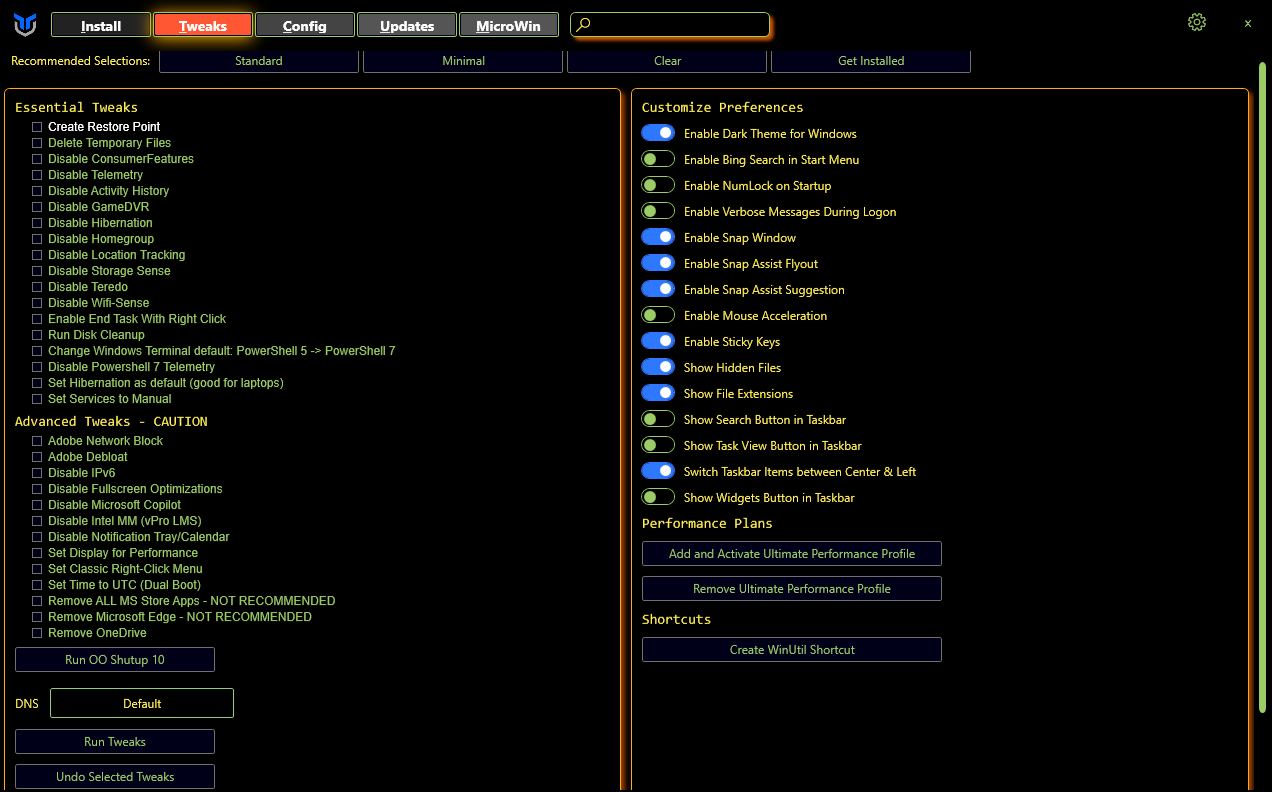Check Disable Homegroup
This screenshot has width=1272, height=792.
point(37,239)
